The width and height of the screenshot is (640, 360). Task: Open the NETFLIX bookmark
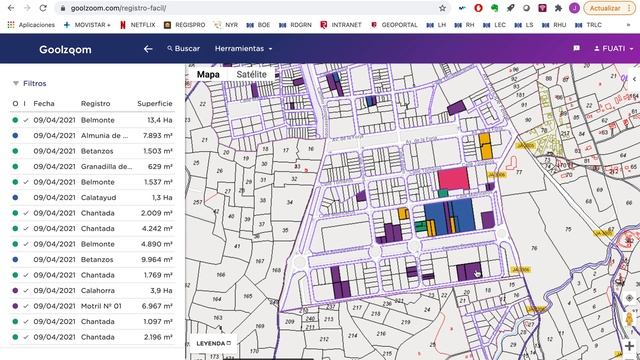pos(138,25)
